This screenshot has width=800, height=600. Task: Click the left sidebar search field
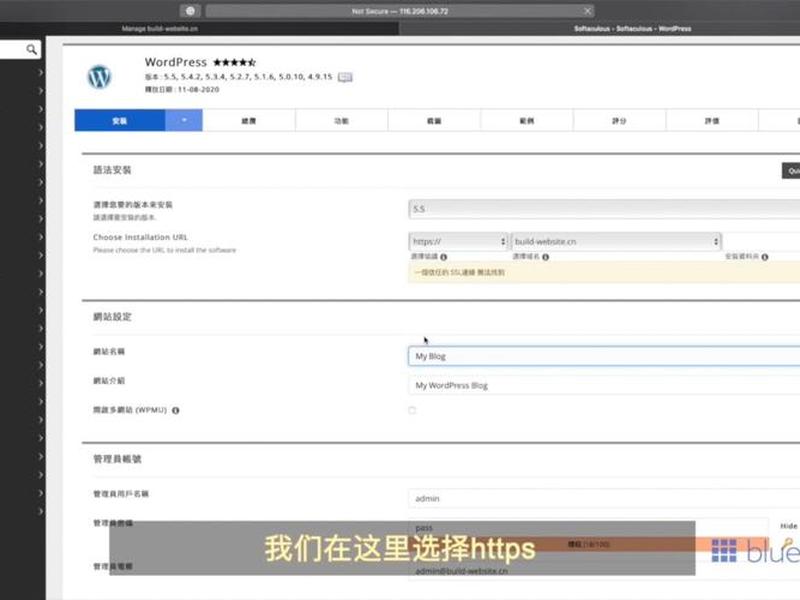19,49
